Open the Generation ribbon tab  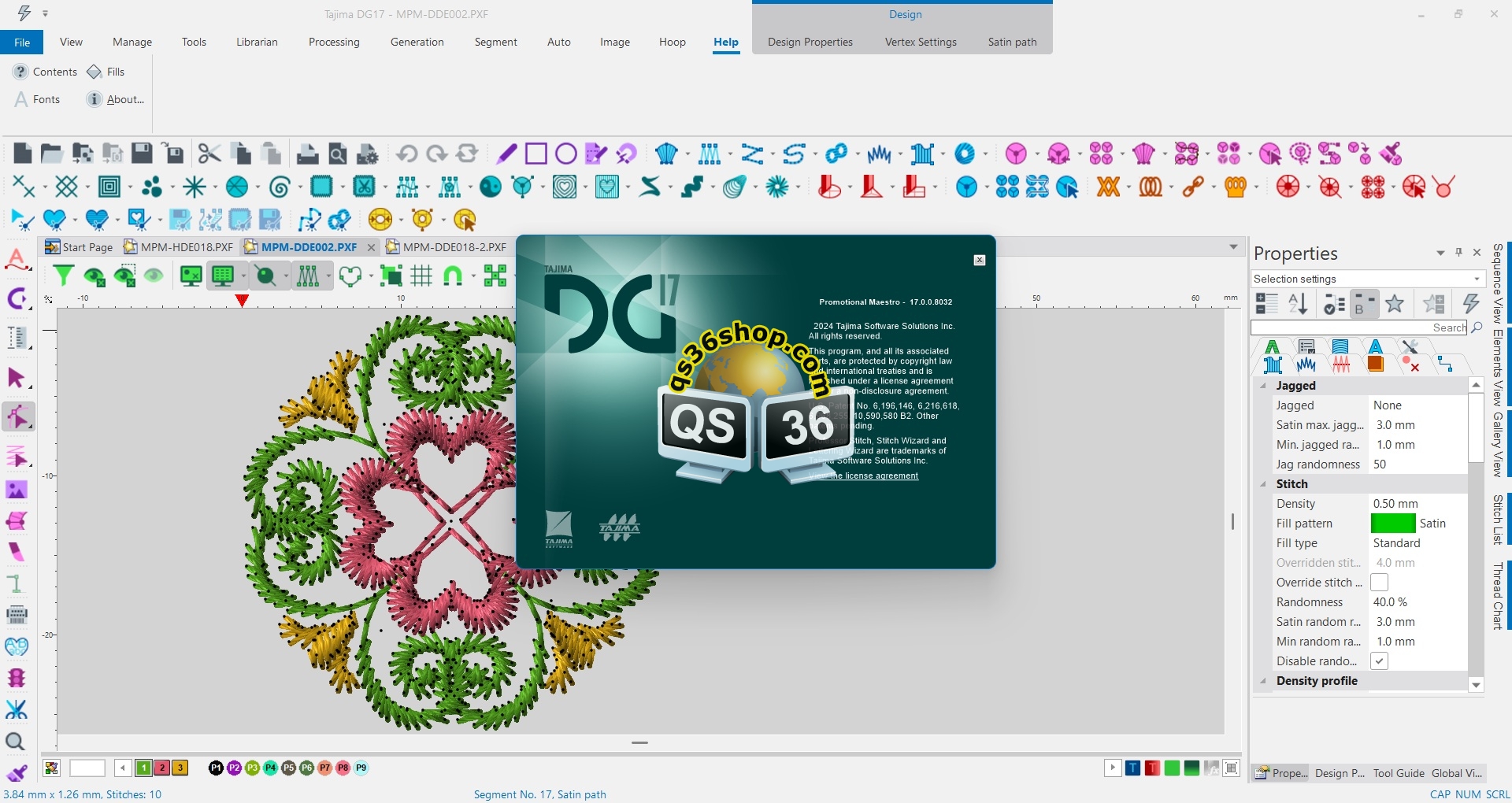[x=417, y=42]
